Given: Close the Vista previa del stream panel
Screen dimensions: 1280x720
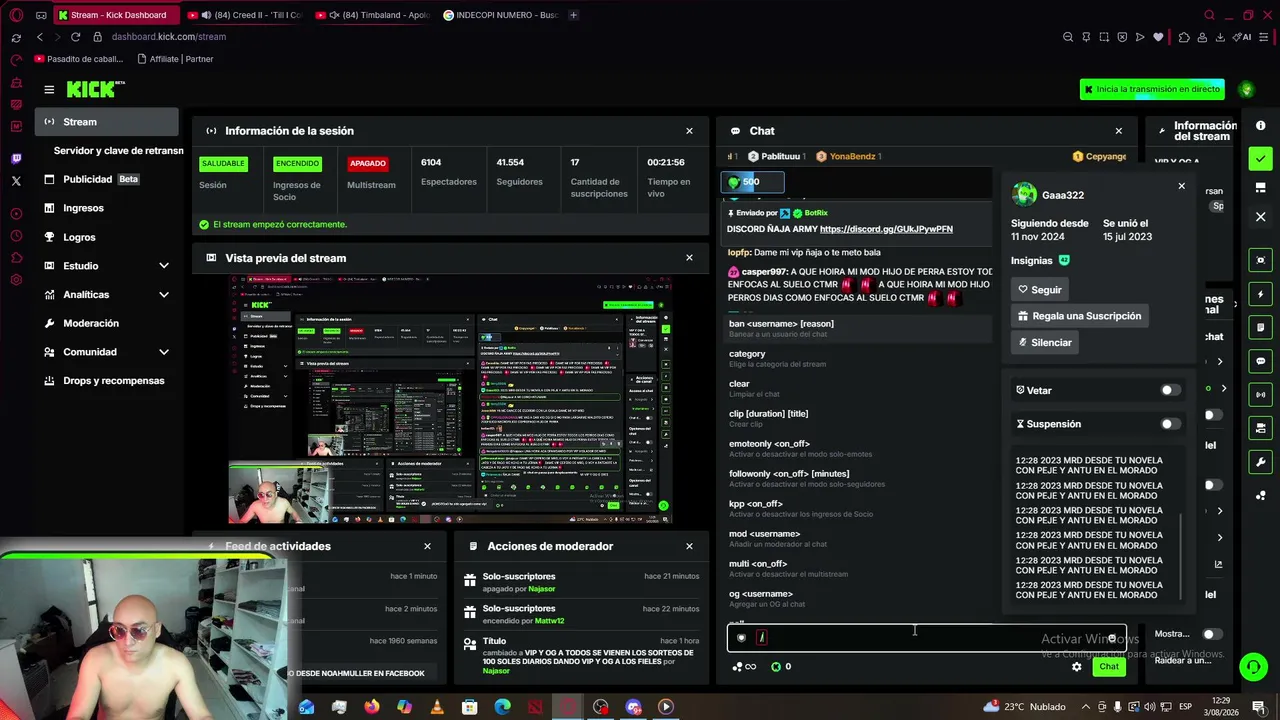Looking at the screenshot, I should (689, 258).
